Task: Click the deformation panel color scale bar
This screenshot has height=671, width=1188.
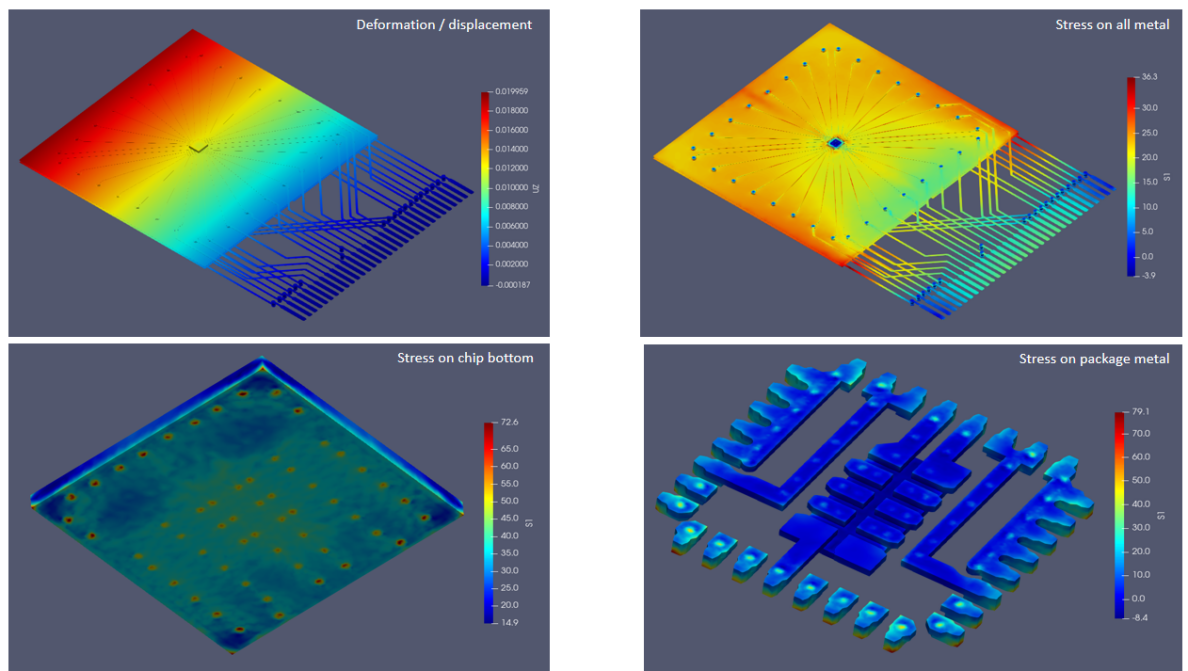Action: (485, 188)
